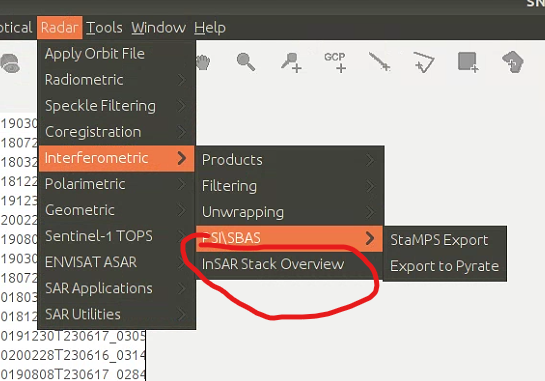Choose Apply Orbit File
This screenshot has width=545, height=381.
pyautogui.click(x=116, y=54)
